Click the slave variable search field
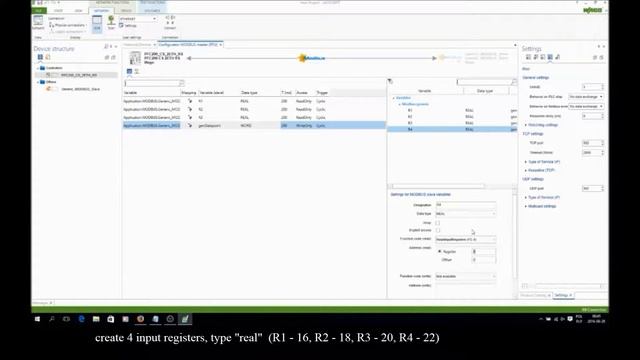Image resolution: width=640 pixels, height=360 pixels. click(486, 82)
